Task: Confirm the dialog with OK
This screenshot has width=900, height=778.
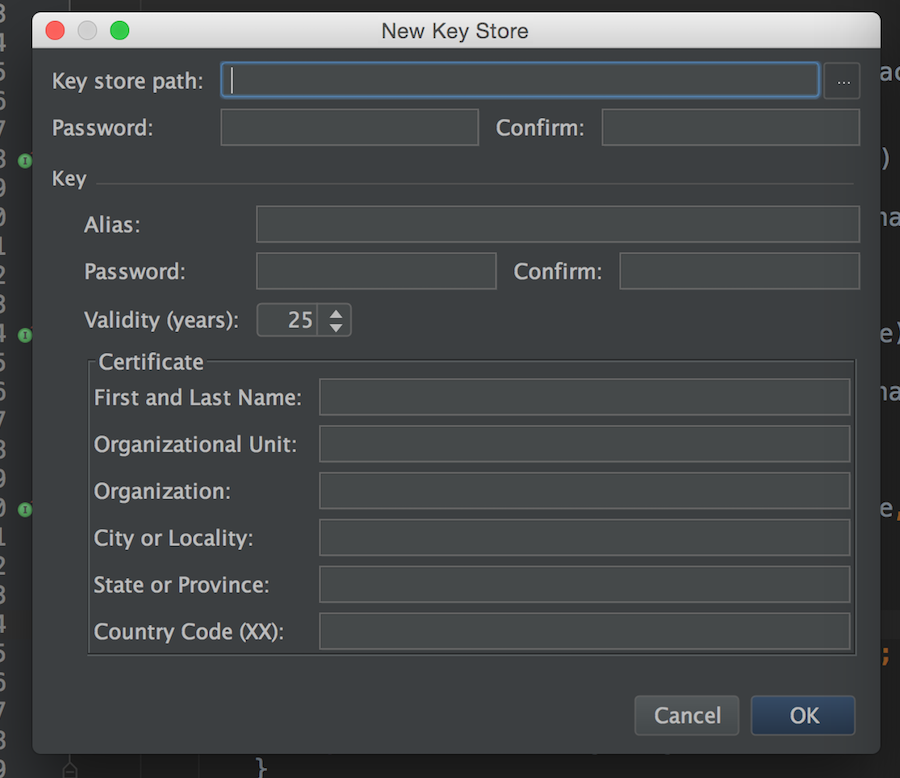Action: tap(803, 715)
